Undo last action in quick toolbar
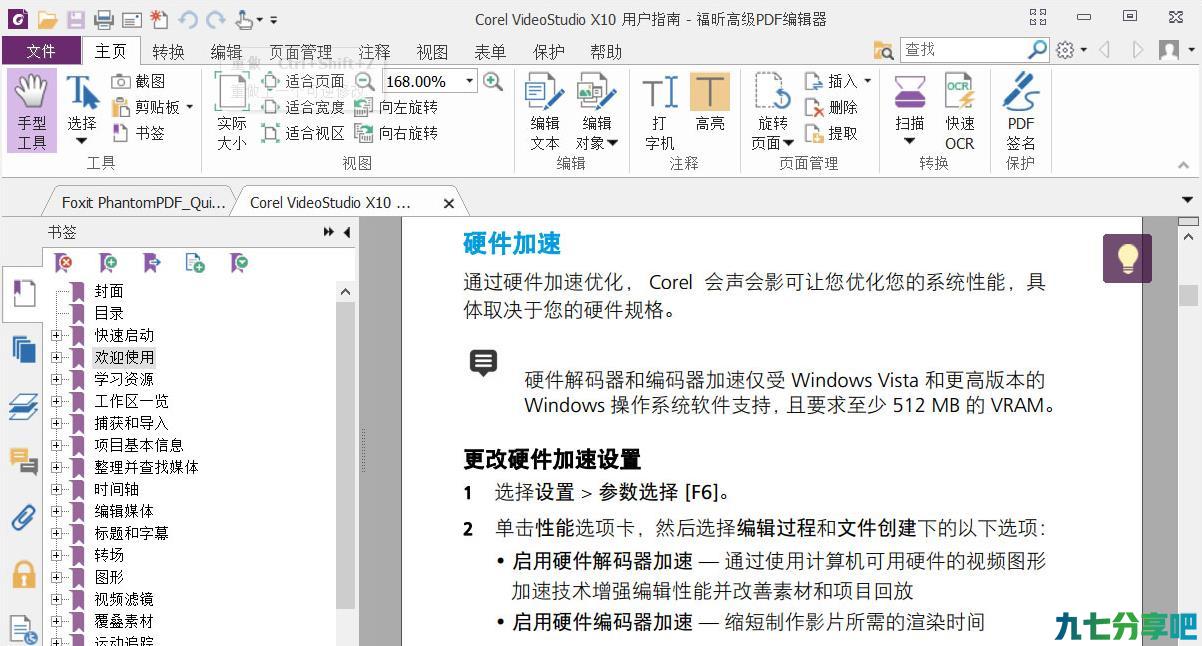 pos(188,19)
